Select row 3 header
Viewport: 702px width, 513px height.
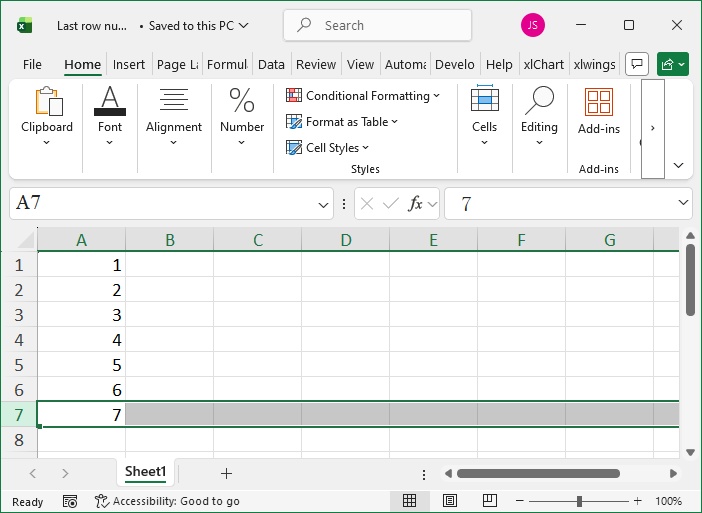click(19, 315)
